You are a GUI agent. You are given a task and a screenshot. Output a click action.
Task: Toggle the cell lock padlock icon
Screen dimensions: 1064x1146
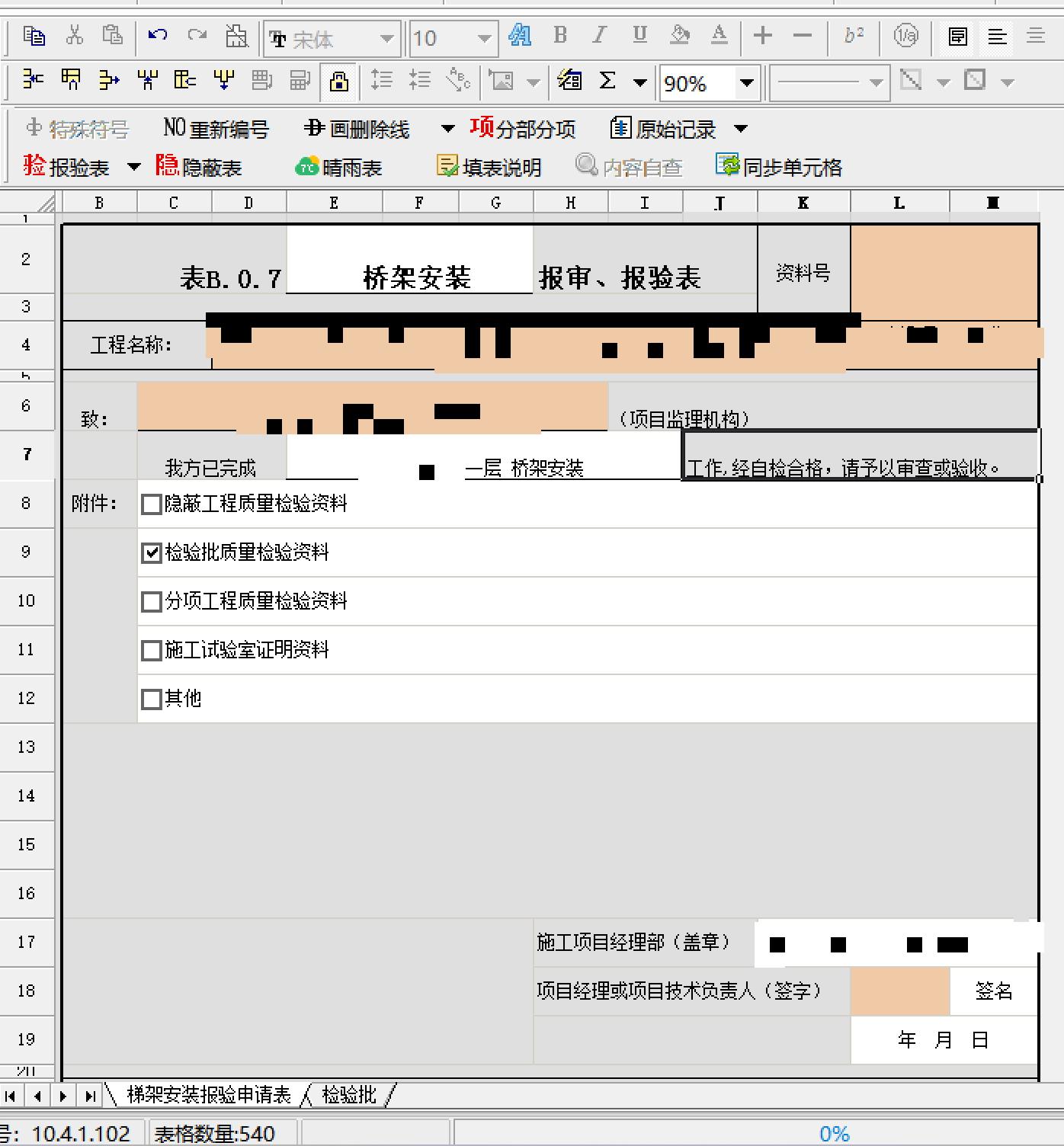point(338,81)
